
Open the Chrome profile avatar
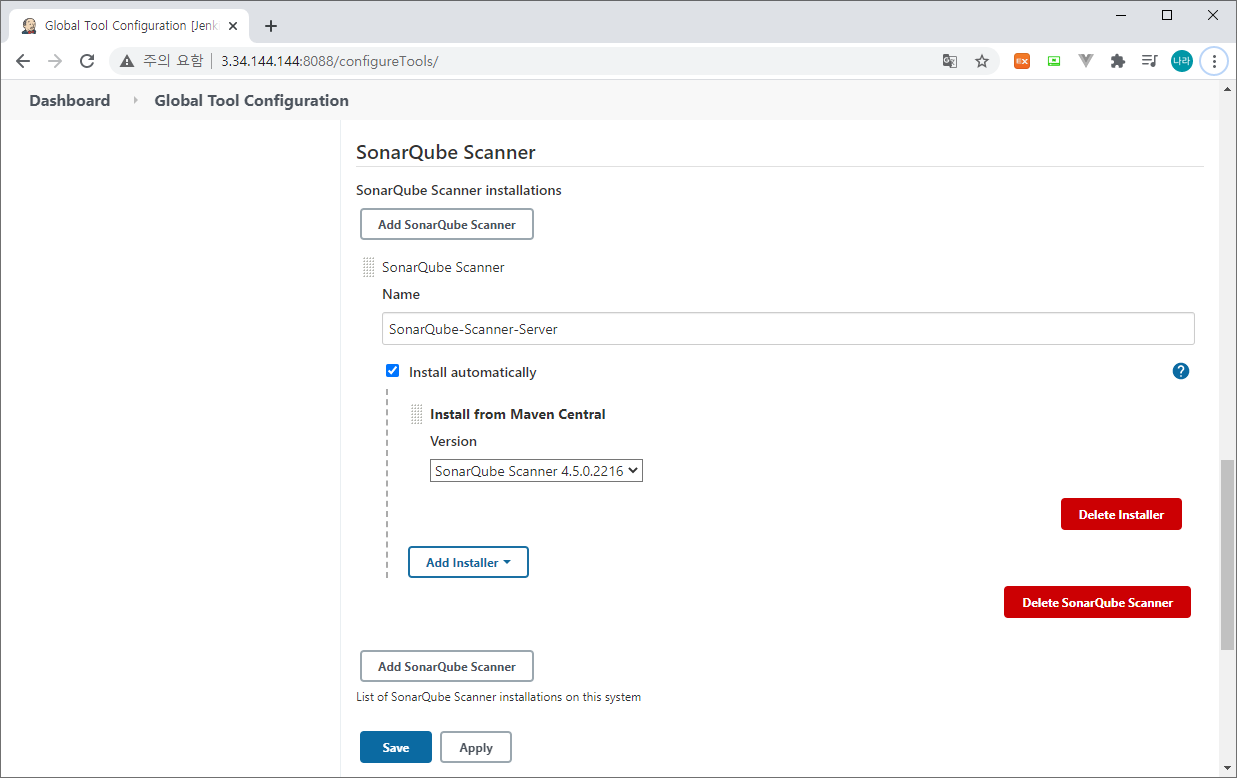[x=1182, y=61]
